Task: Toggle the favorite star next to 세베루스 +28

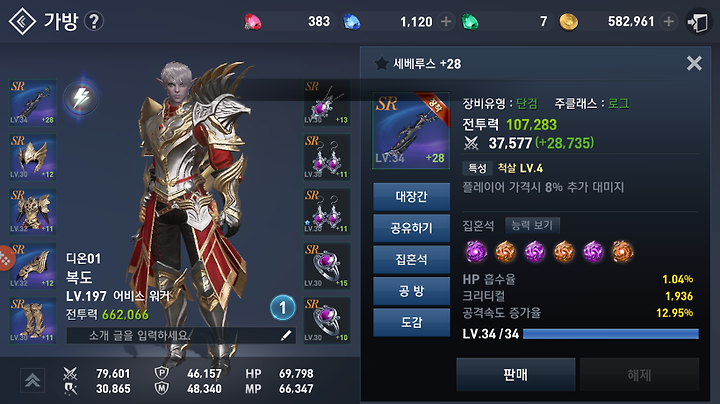Action: point(381,63)
